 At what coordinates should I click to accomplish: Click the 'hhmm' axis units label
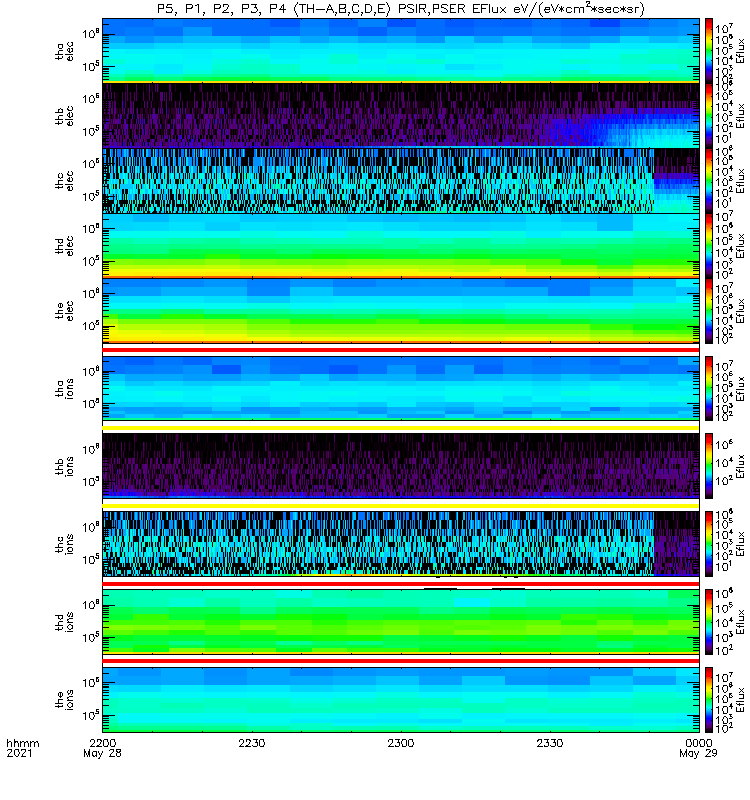coord(23,743)
